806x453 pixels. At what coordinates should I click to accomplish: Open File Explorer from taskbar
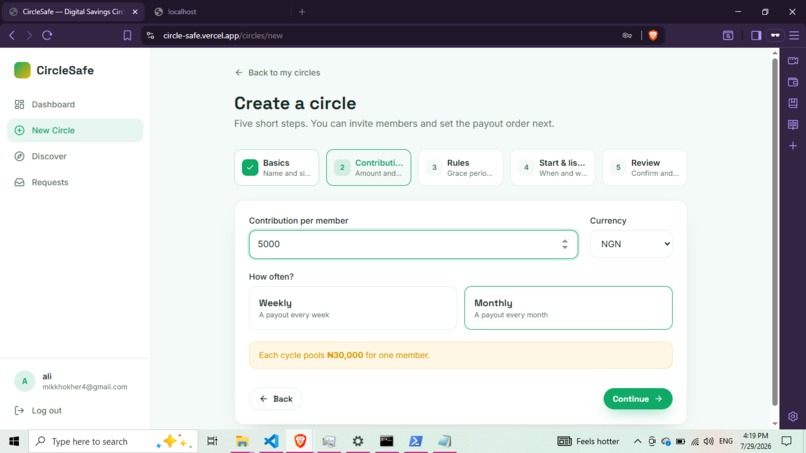click(242, 441)
